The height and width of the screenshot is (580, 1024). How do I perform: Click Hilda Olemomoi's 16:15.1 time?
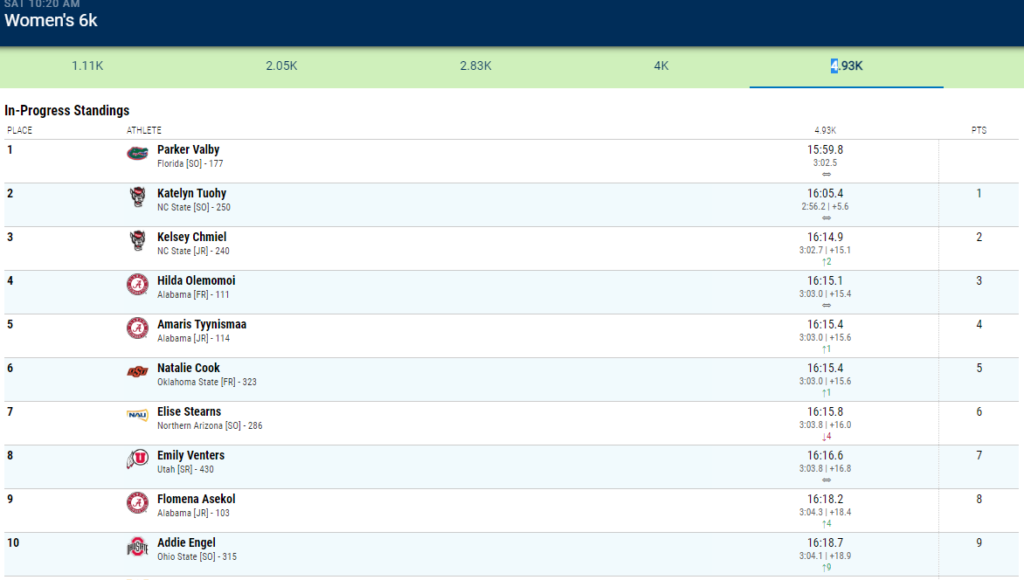tap(825, 282)
